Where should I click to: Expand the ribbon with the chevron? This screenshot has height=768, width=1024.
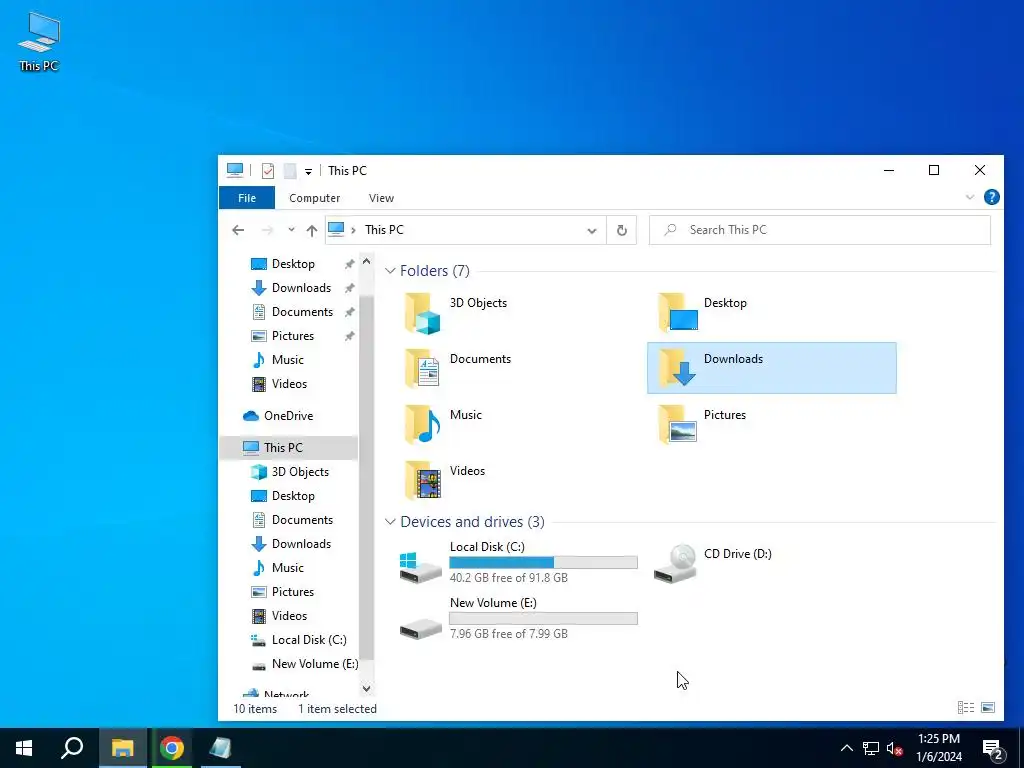(x=970, y=197)
